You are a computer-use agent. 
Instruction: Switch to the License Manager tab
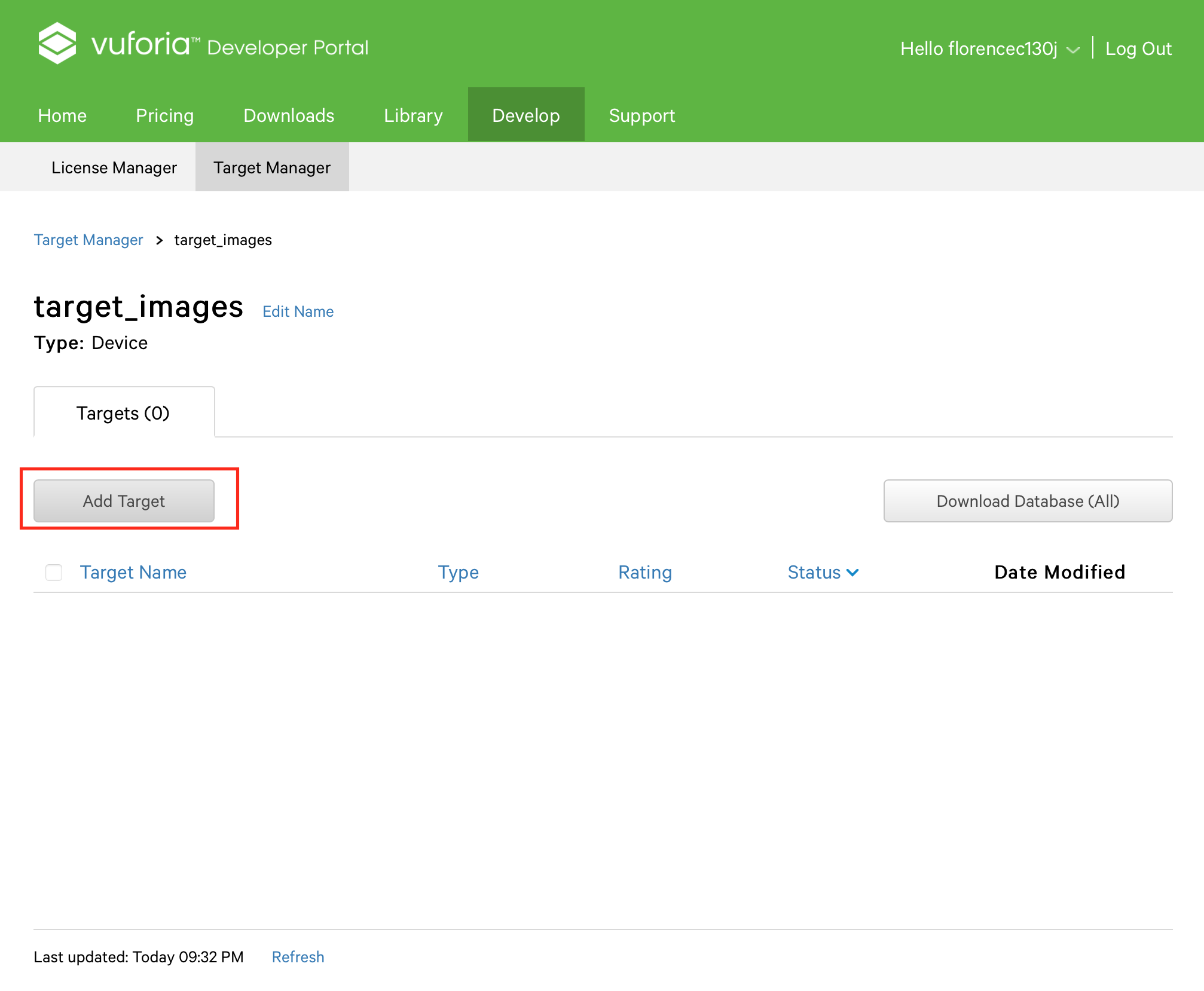[114, 167]
